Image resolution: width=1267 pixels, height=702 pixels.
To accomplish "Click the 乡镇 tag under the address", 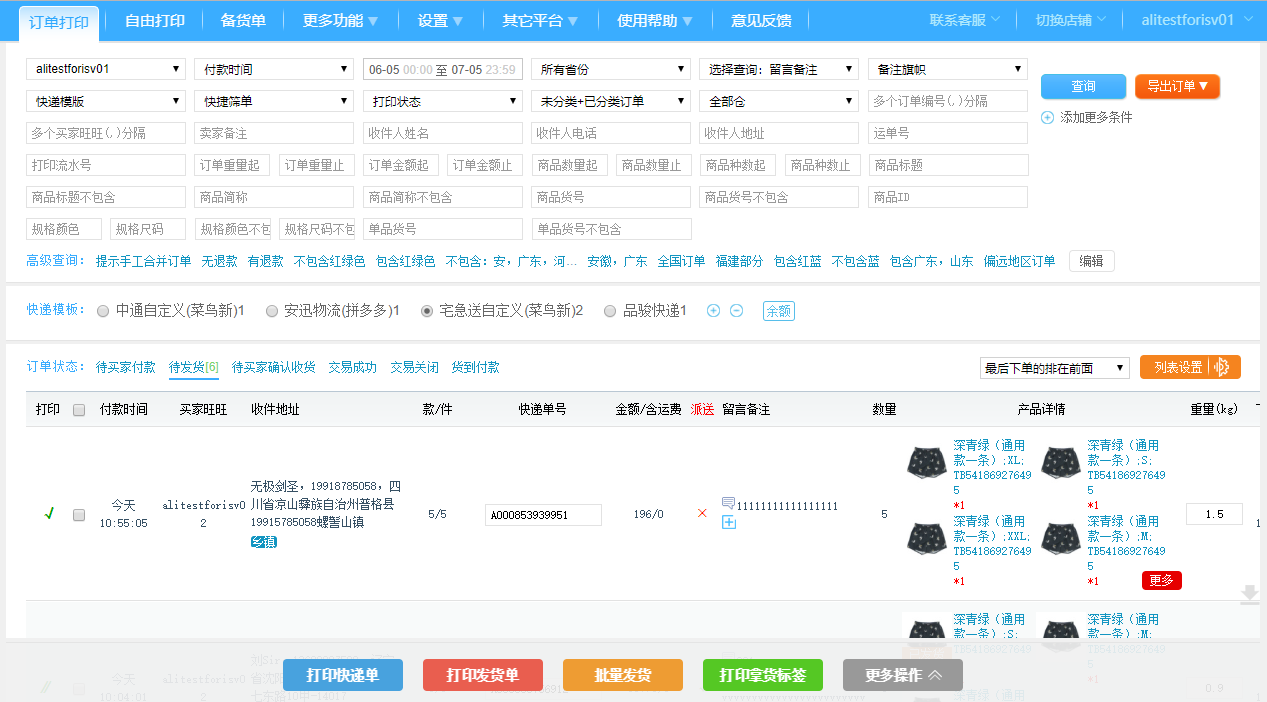I will pyautogui.click(x=264, y=541).
